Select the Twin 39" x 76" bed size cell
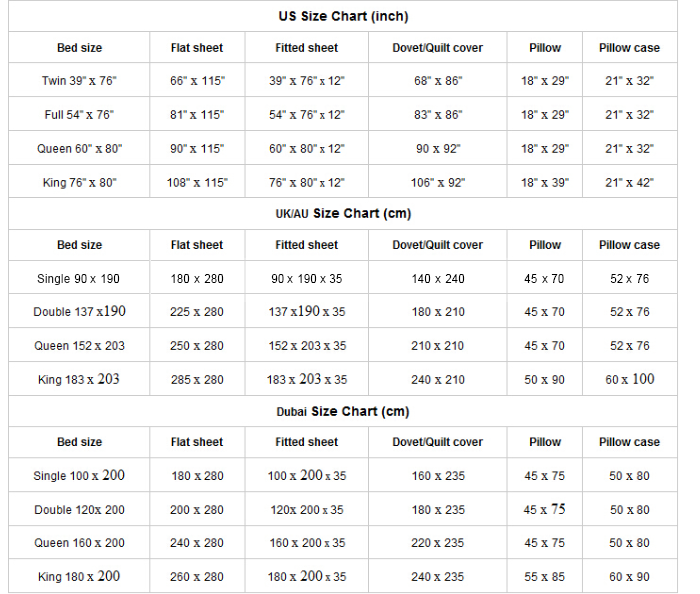This screenshot has height=594, width=700. [x=79, y=81]
